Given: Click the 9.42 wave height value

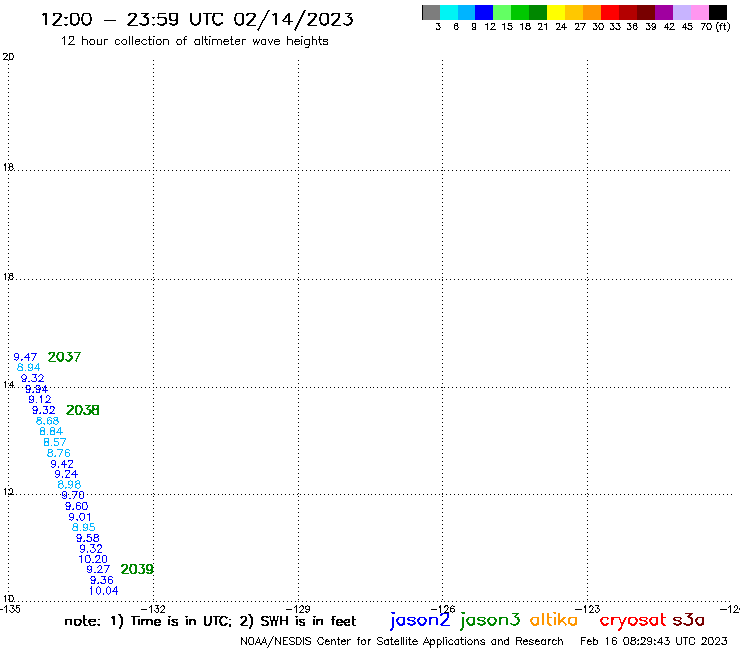Looking at the screenshot, I should [62, 464].
